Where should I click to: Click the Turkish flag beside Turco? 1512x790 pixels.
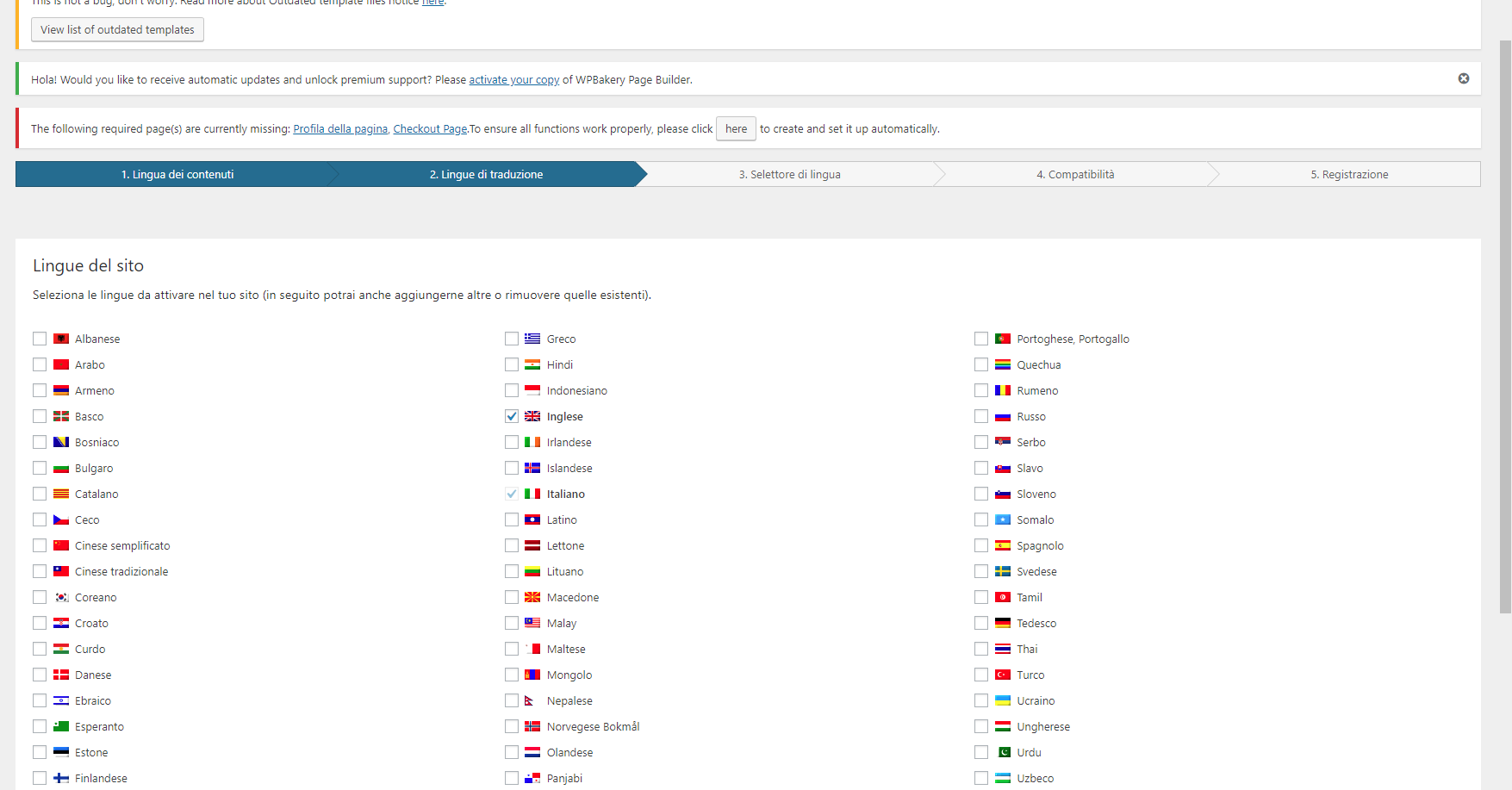[1003, 675]
